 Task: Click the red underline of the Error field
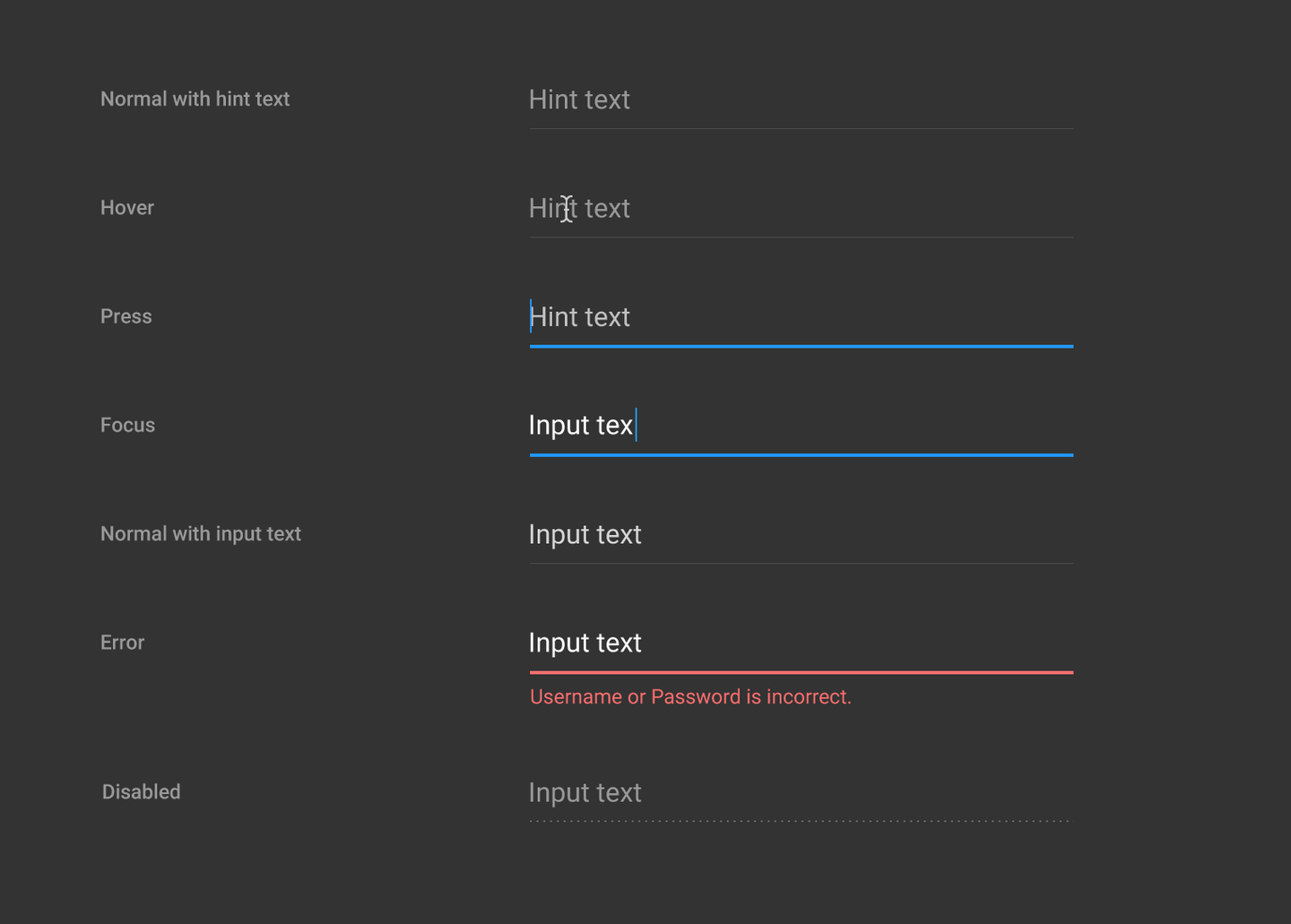pyautogui.click(x=801, y=671)
